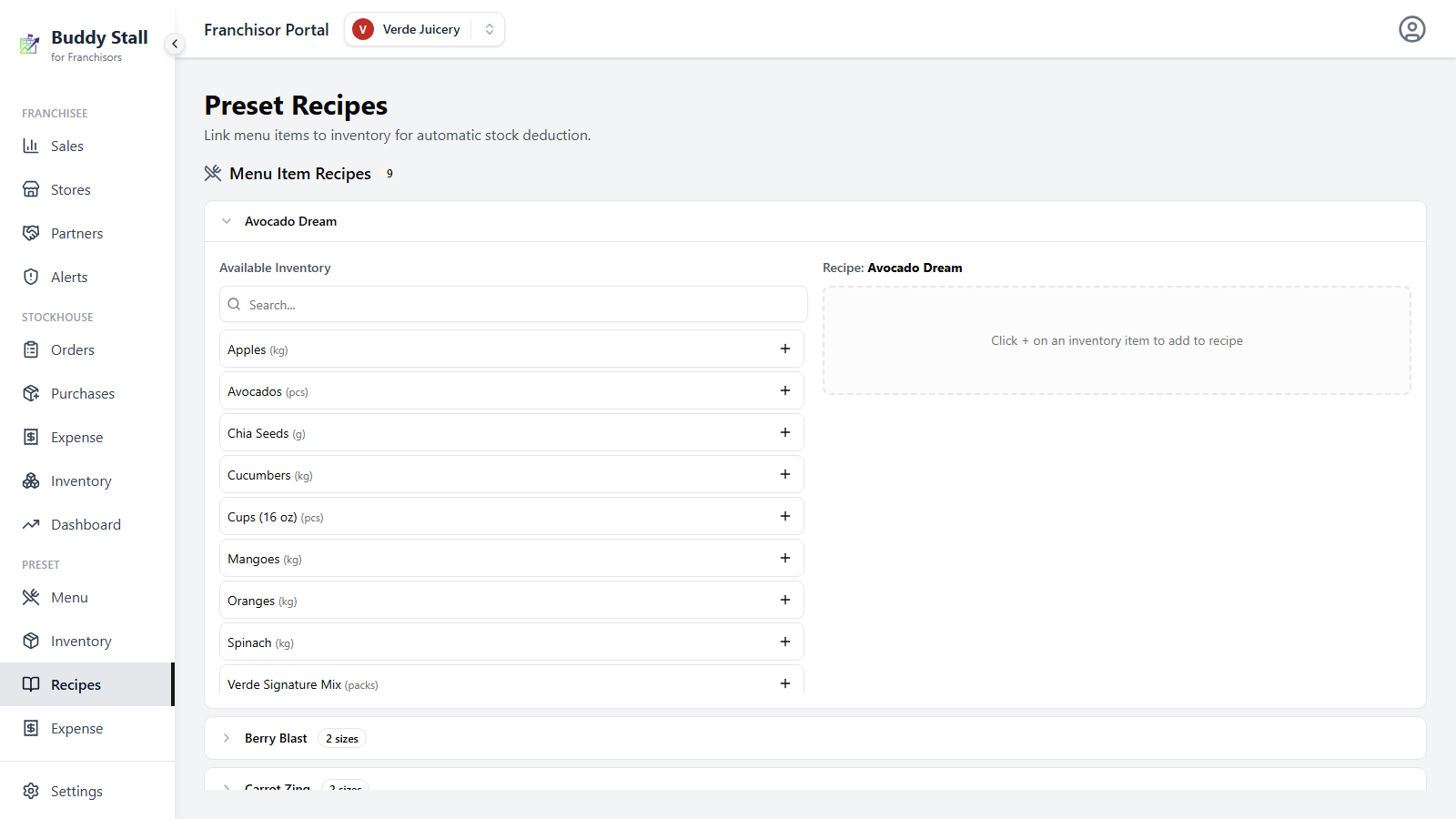The height and width of the screenshot is (819, 1456).
Task: Collapse the sidebar with the chevron button
Action: [x=175, y=44]
